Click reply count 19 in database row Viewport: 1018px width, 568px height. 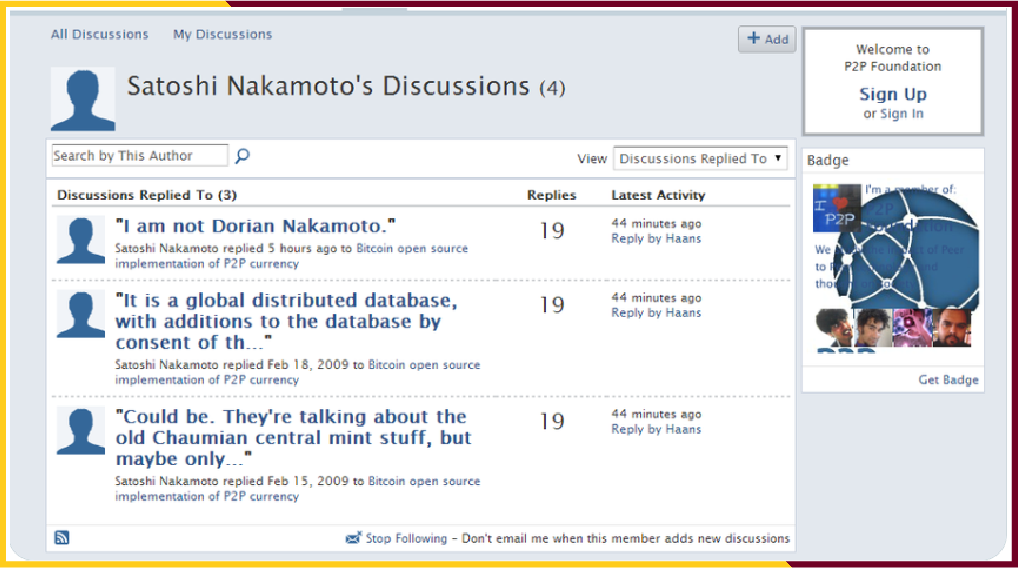click(x=552, y=304)
